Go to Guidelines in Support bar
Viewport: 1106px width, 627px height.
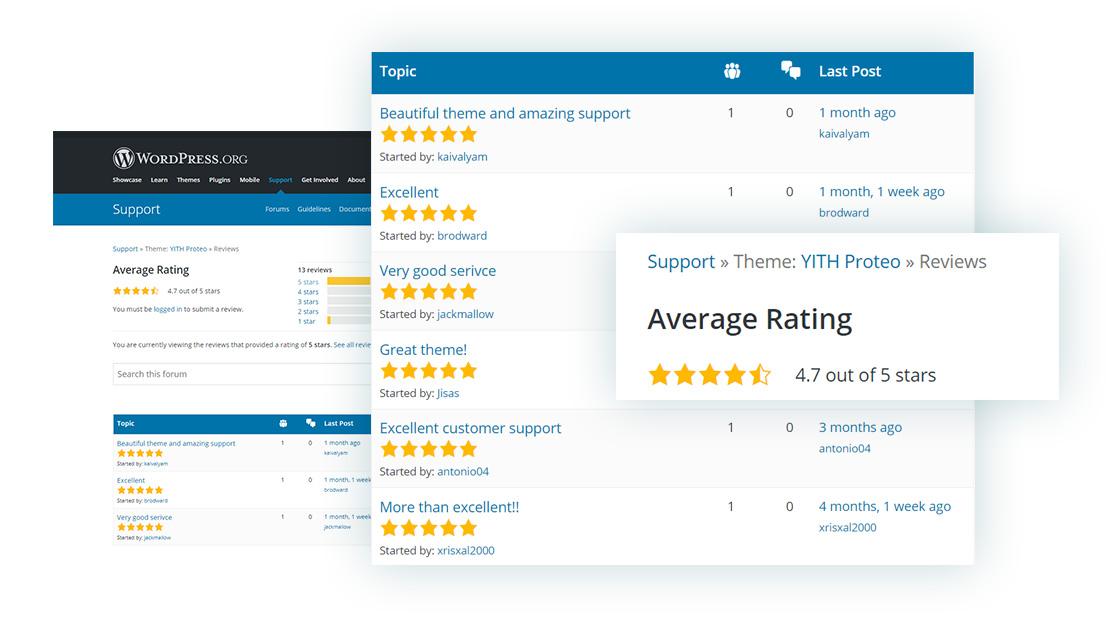(x=314, y=209)
